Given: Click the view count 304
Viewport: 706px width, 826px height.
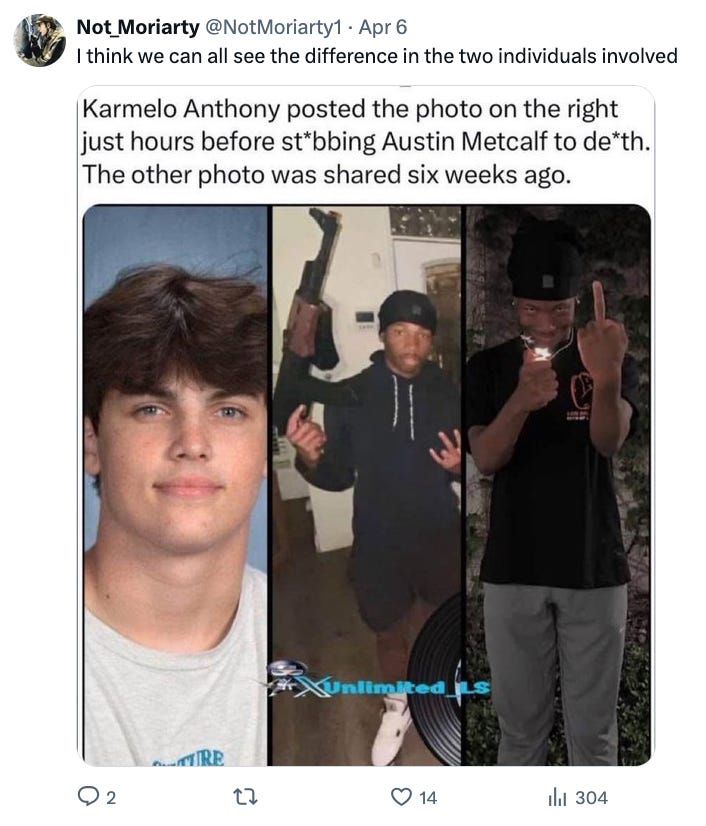Looking at the screenshot, I should pos(591,798).
